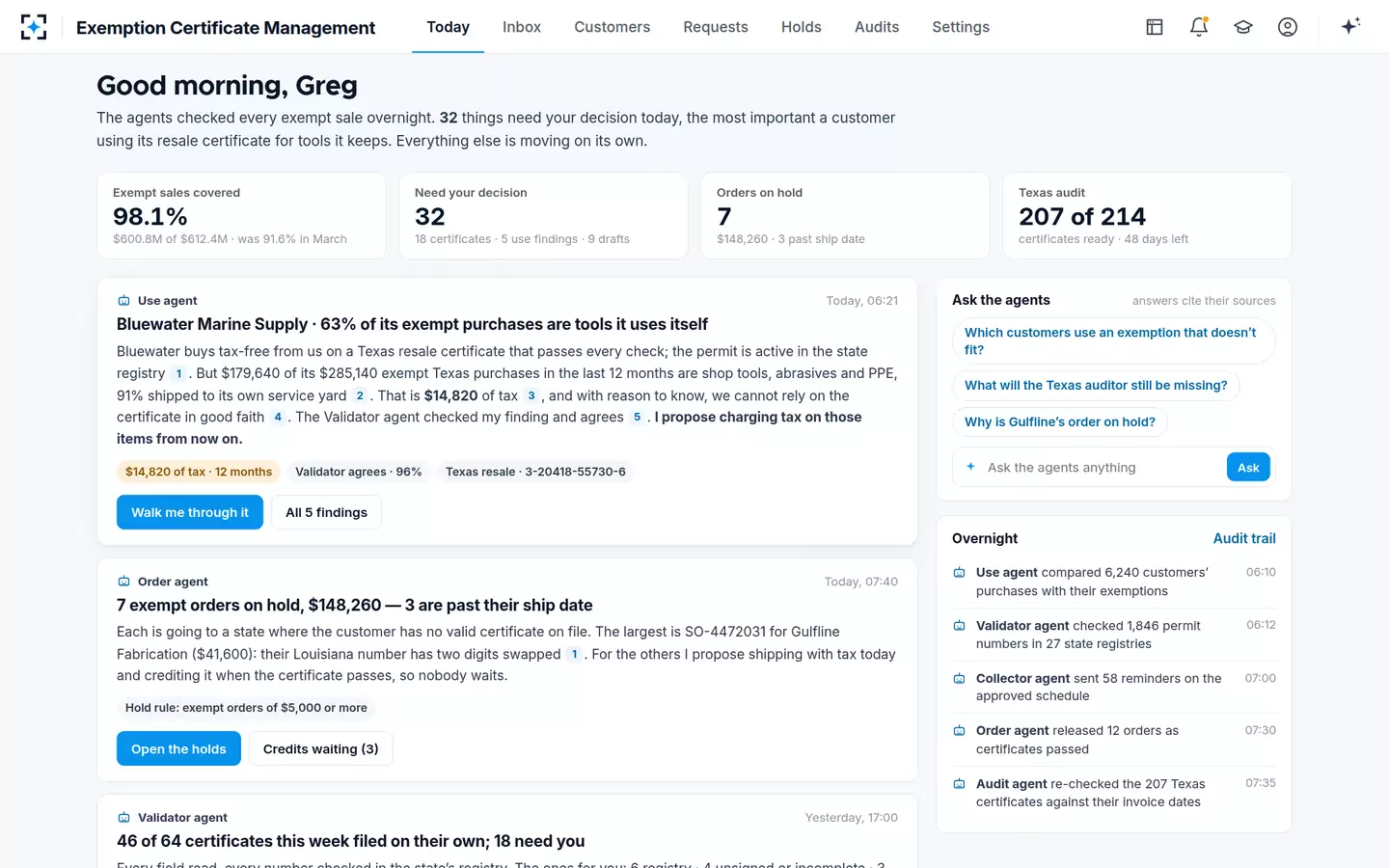Open the Audits tab
The height and width of the screenshot is (868, 1389).
tap(877, 27)
